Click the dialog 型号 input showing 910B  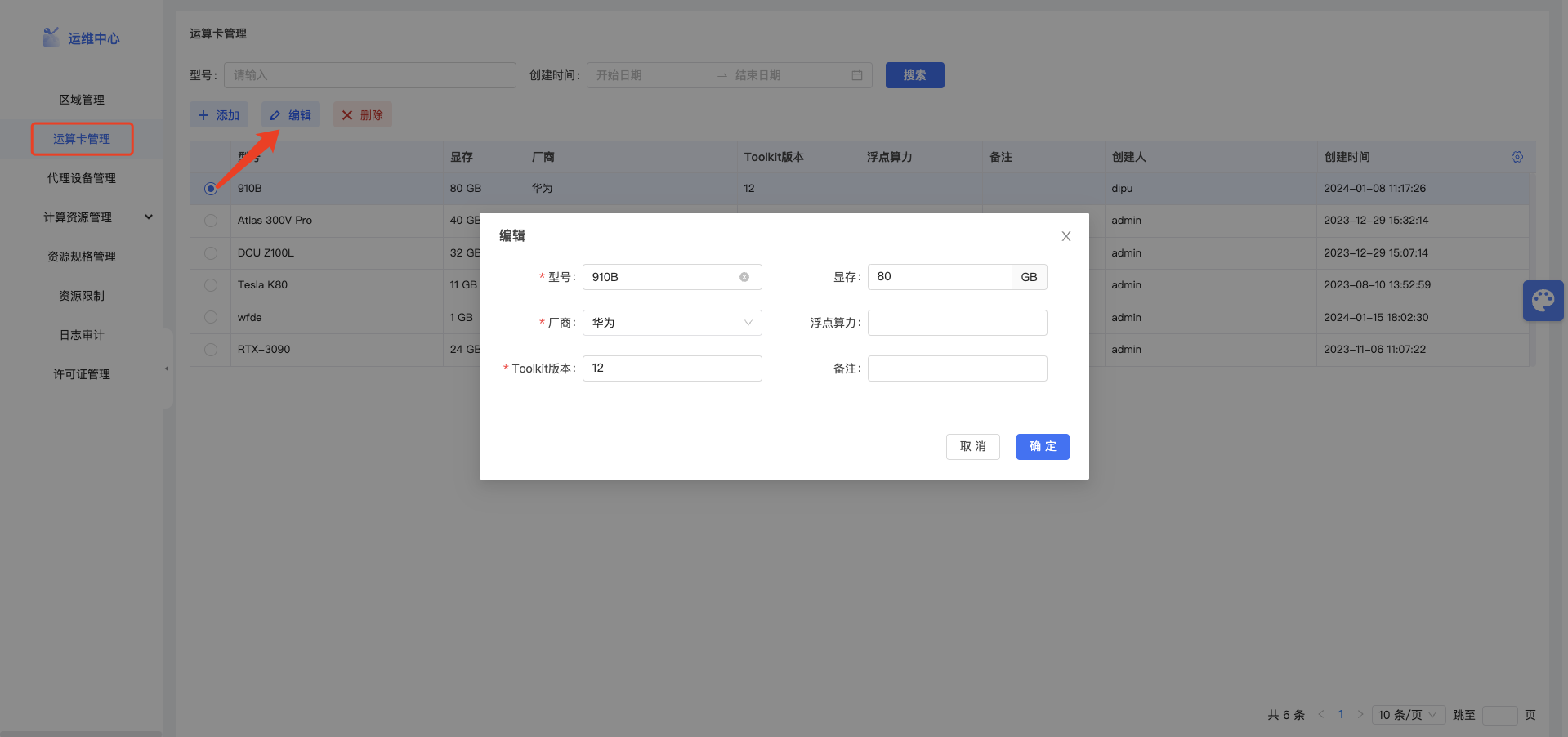(672, 277)
